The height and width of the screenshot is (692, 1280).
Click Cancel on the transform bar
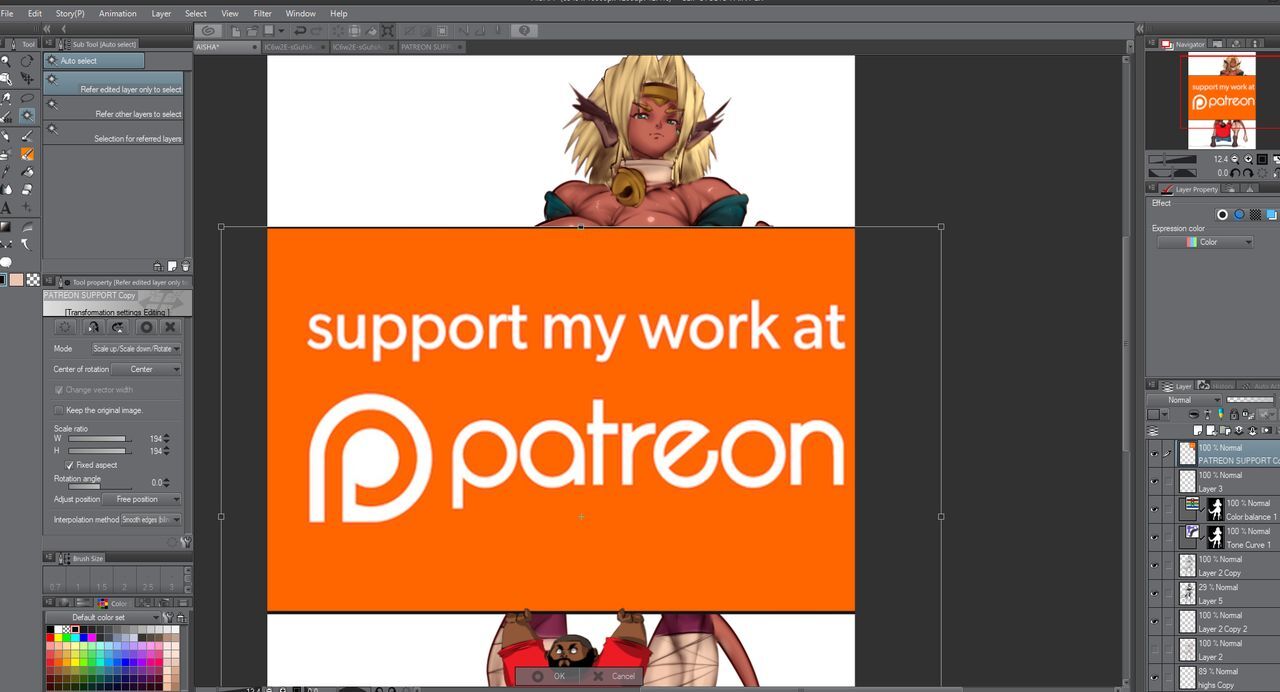614,676
